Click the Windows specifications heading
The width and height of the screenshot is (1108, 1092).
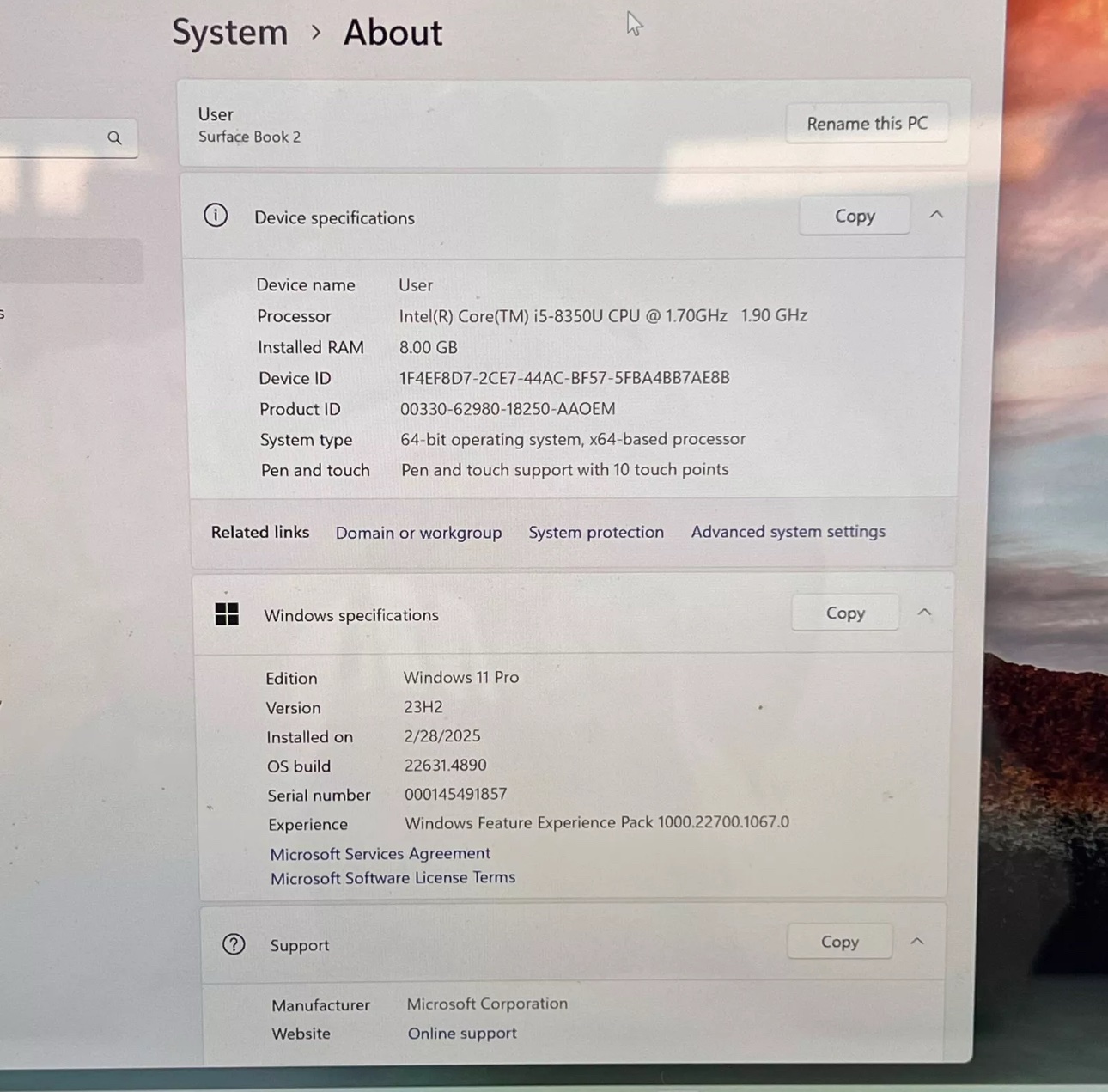coord(351,615)
